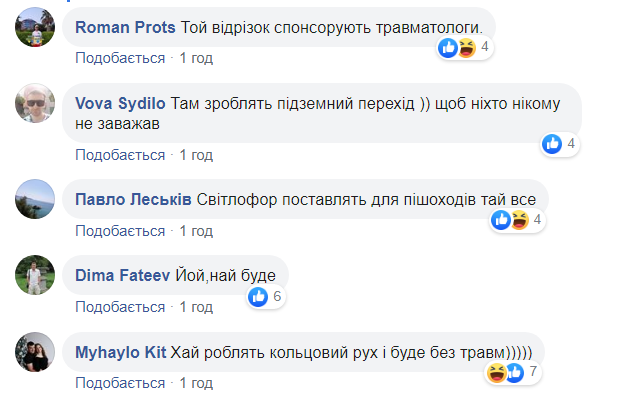The image size is (624, 401).
Task: Click the timestamp under Dima Fateev's comment
Action: pos(196,308)
